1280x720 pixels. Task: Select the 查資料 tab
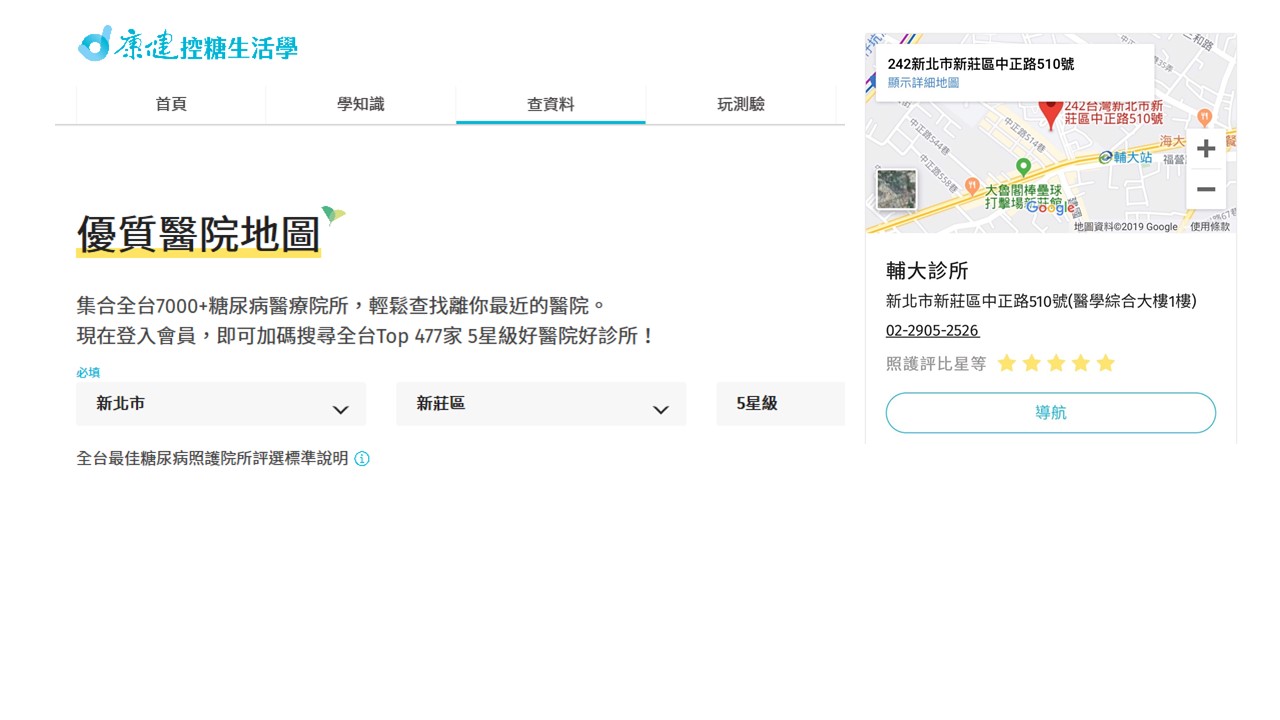point(551,104)
